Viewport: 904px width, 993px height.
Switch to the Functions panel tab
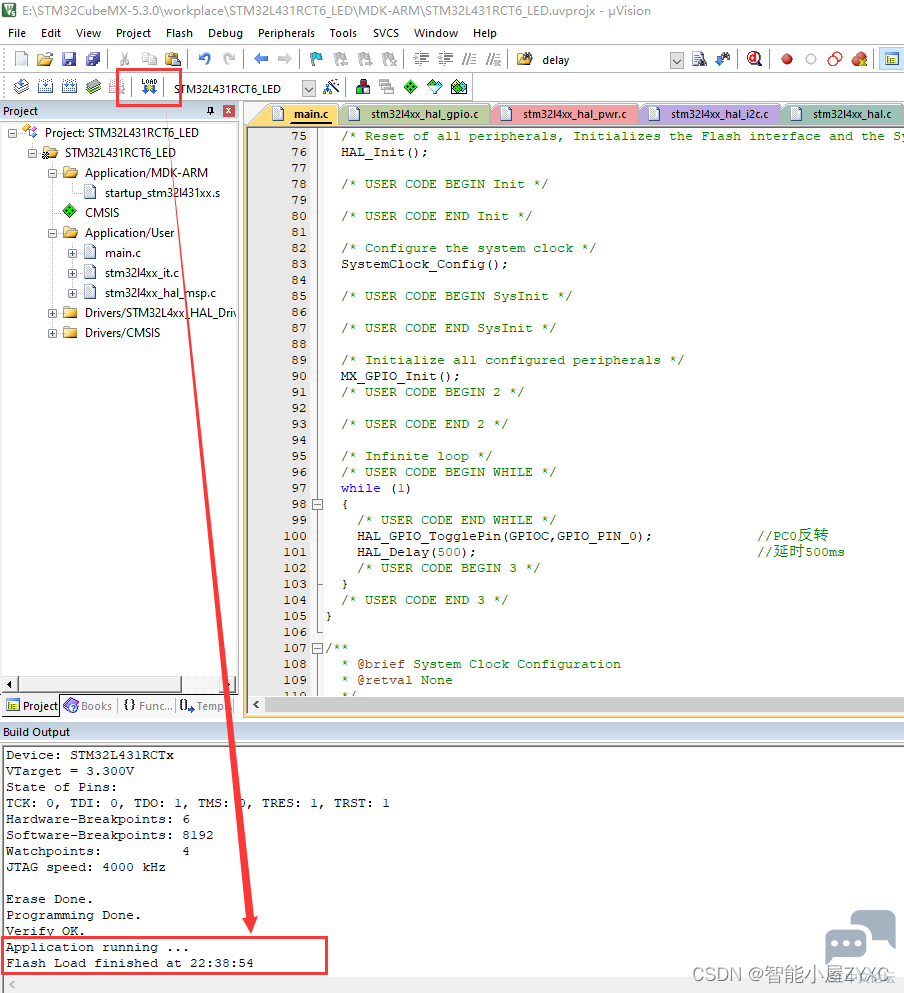coord(148,705)
